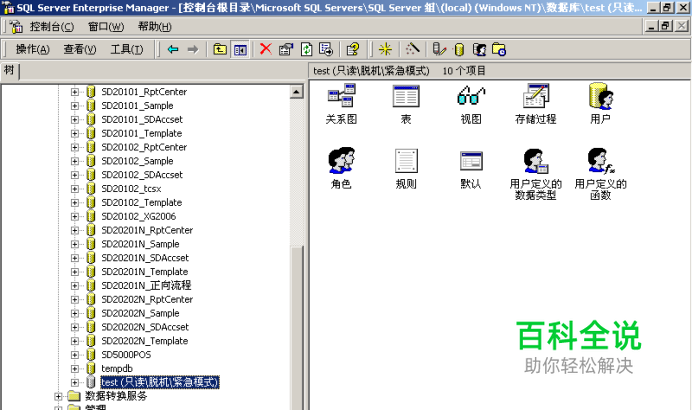Expand the SD20201N_正向流程 database node
The width and height of the screenshot is (692, 410).
click(75, 286)
